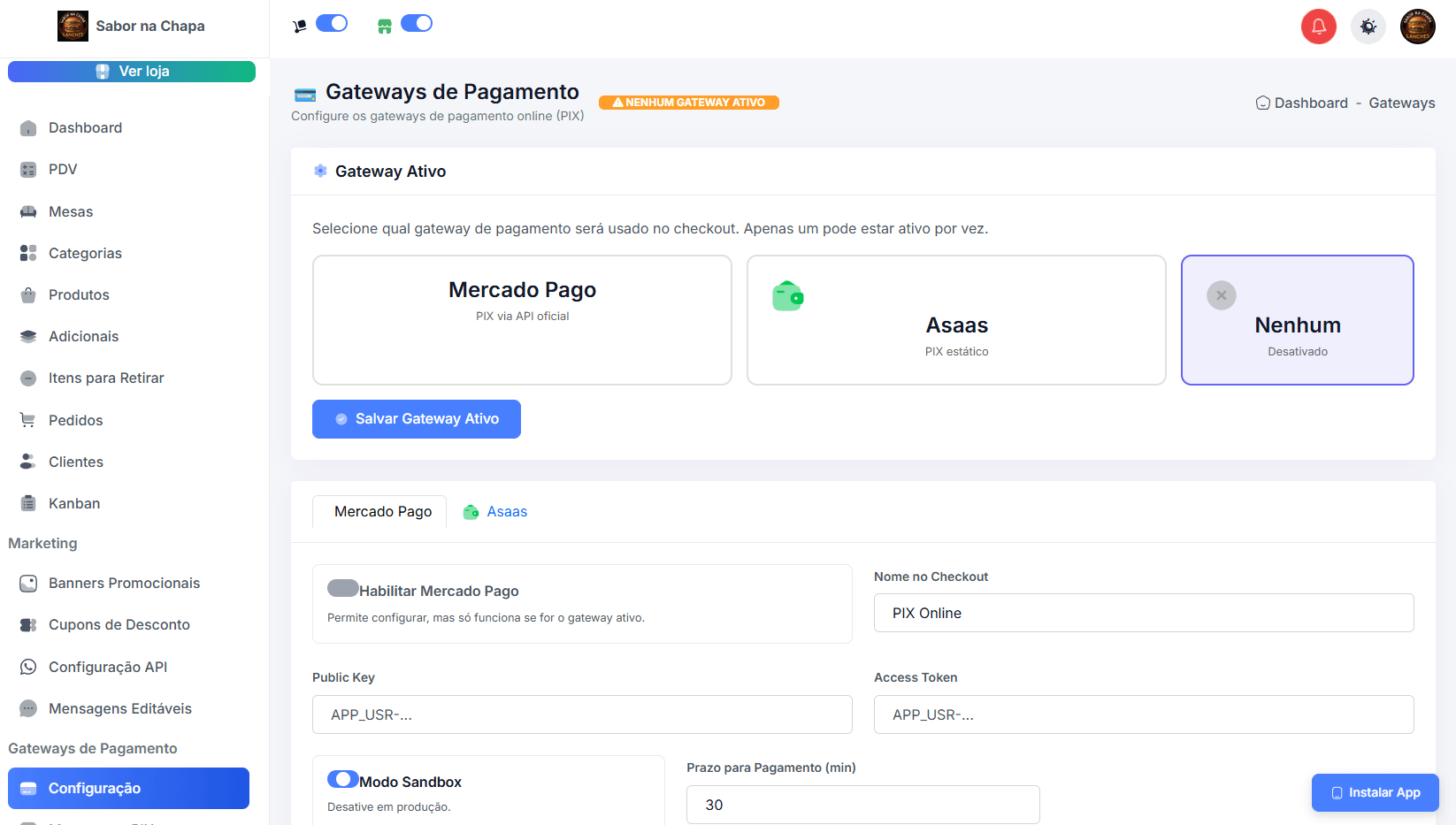The height and width of the screenshot is (825, 1456).
Task: Click the Cupons de Desconto ticket icon
Action: point(28,625)
